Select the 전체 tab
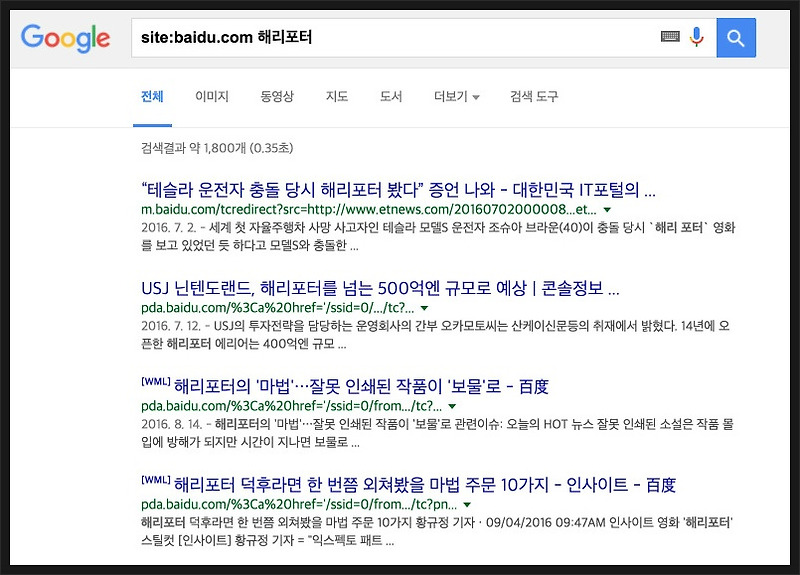 click(152, 96)
